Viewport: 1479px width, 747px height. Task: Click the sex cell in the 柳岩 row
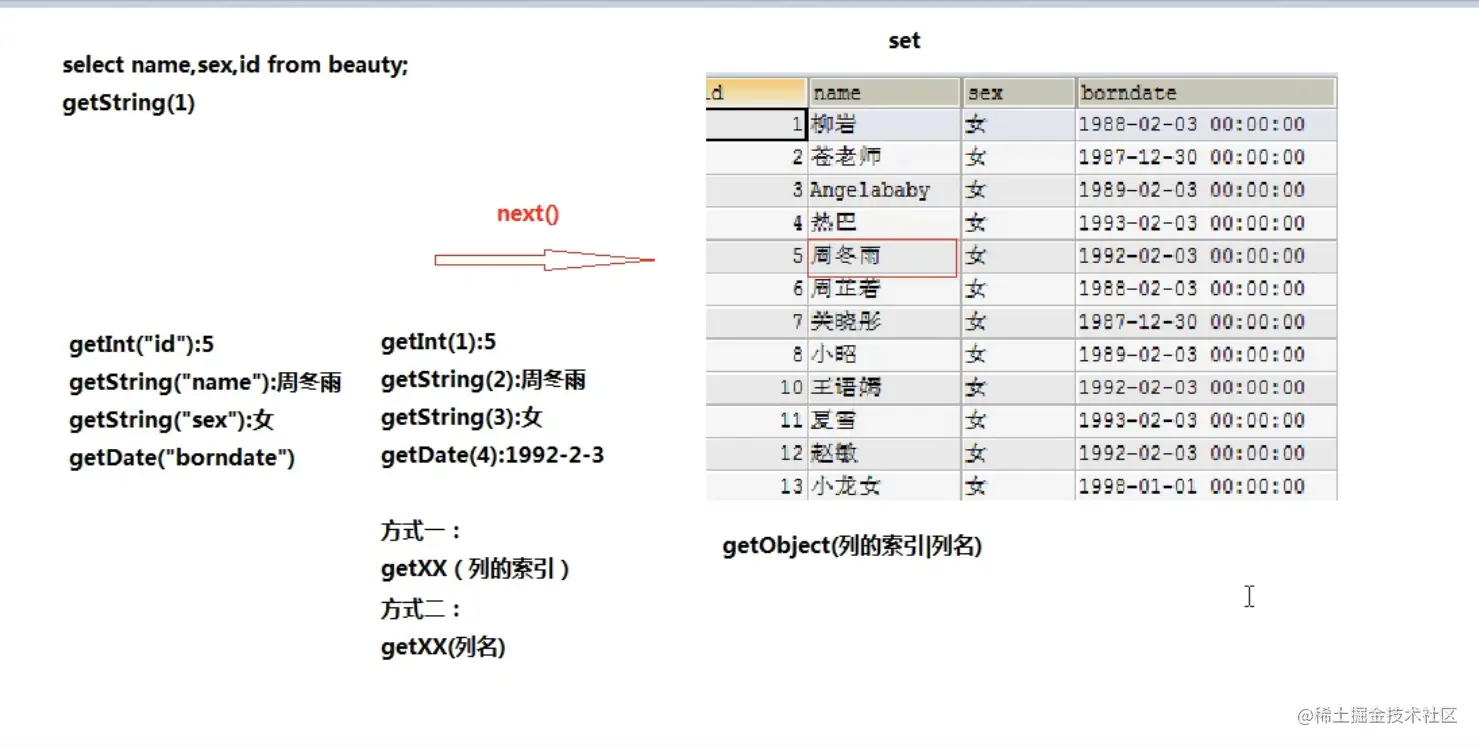coord(1018,125)
